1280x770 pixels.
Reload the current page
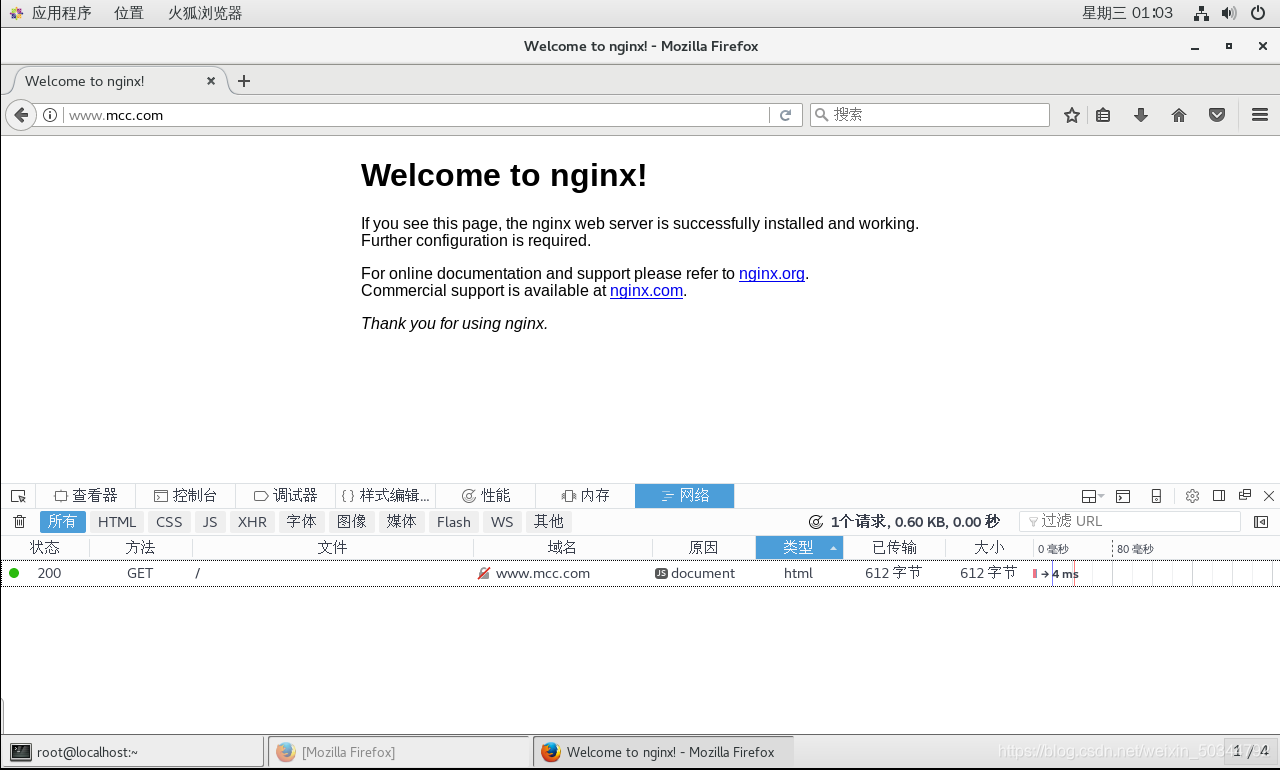click(786, 115)
